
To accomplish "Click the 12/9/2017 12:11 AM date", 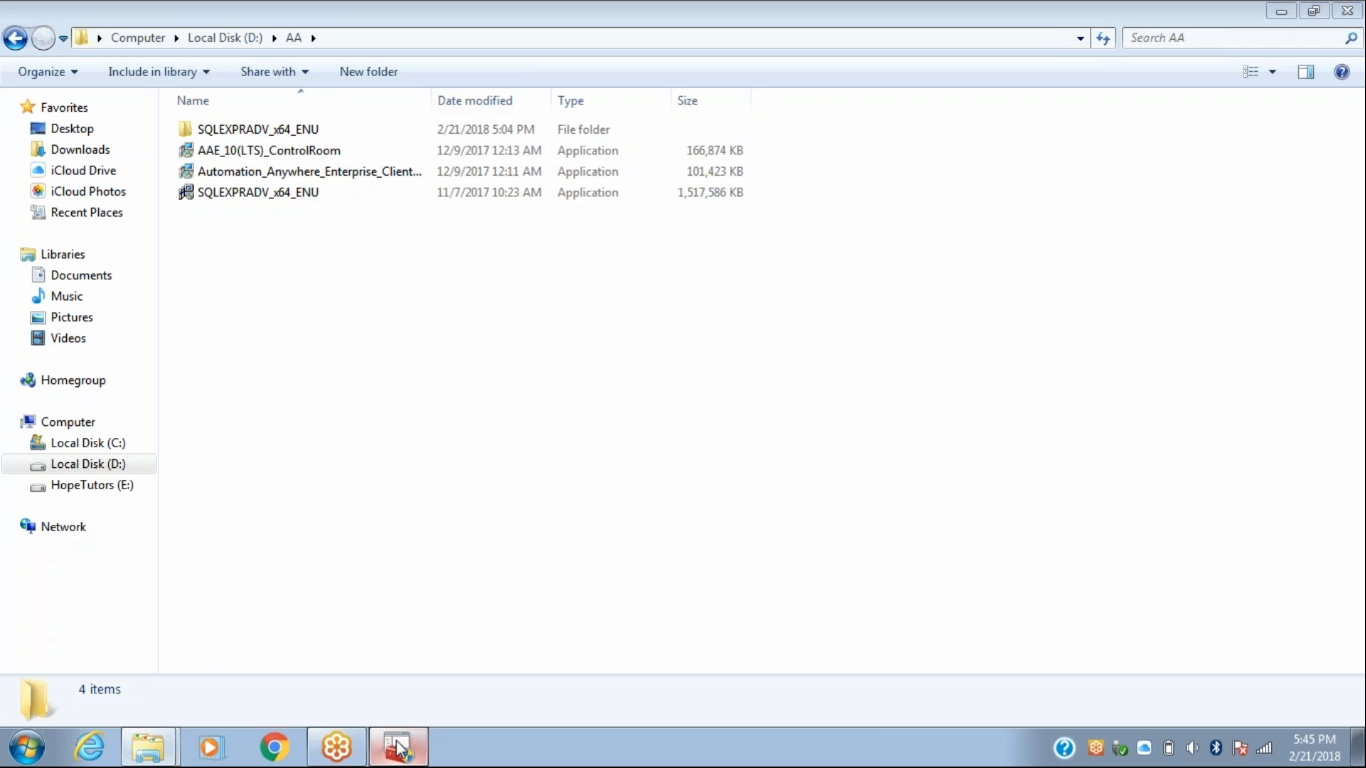I will [489, 172].
